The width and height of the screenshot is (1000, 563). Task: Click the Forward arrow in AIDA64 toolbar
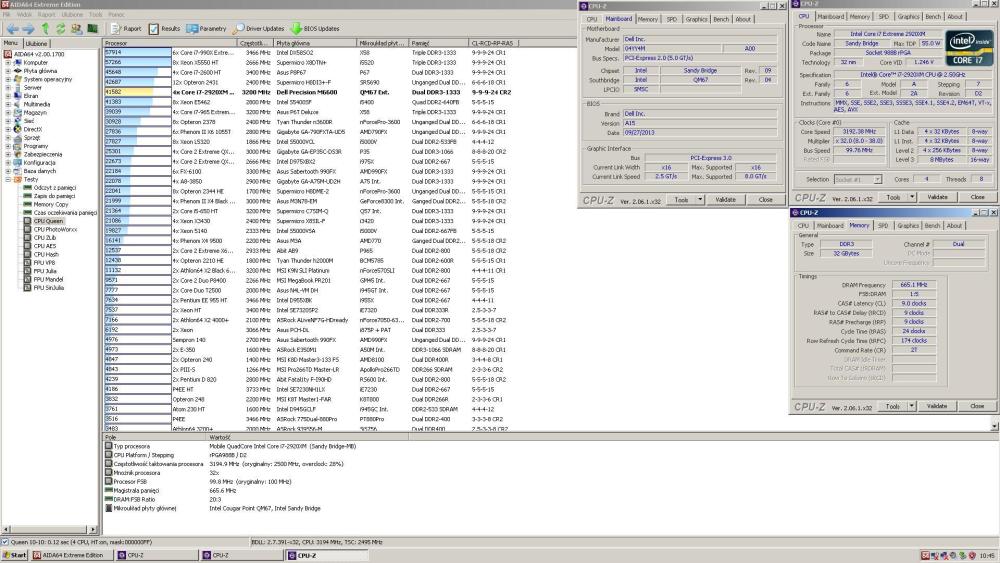(x=29, y=29)
